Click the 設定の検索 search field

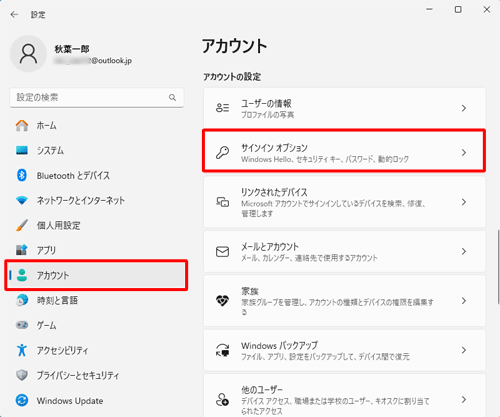coord(97,97)
